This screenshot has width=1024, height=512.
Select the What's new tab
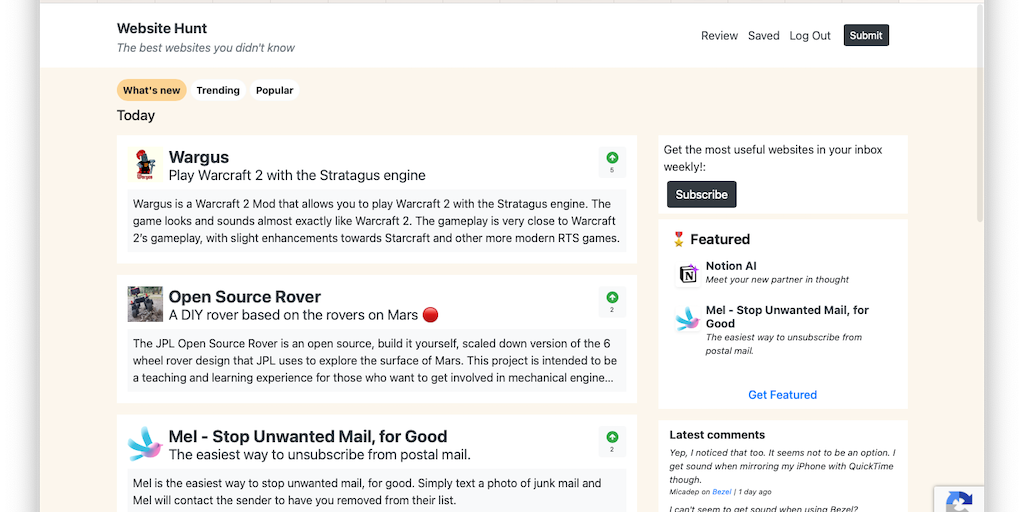point(152,91)
